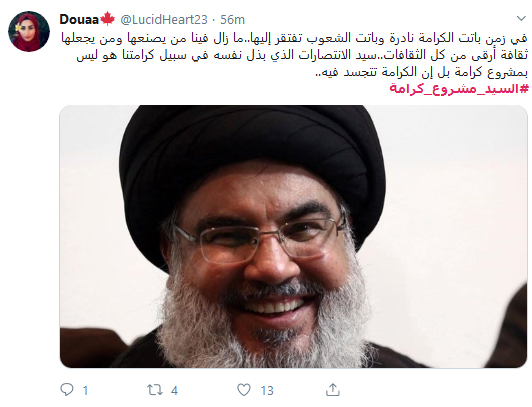Open the share tweet upload icon

point(332,390)
